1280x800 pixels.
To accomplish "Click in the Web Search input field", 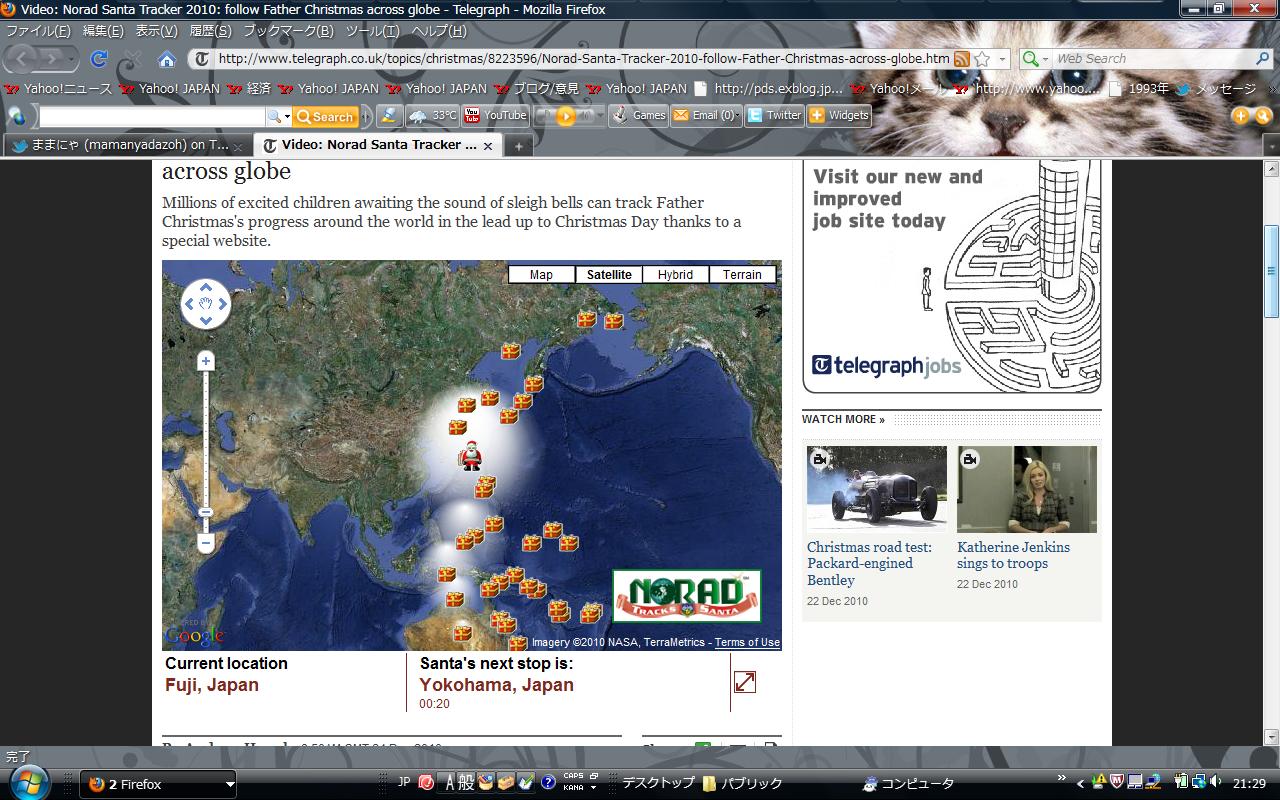I will tap(1153, 59).
